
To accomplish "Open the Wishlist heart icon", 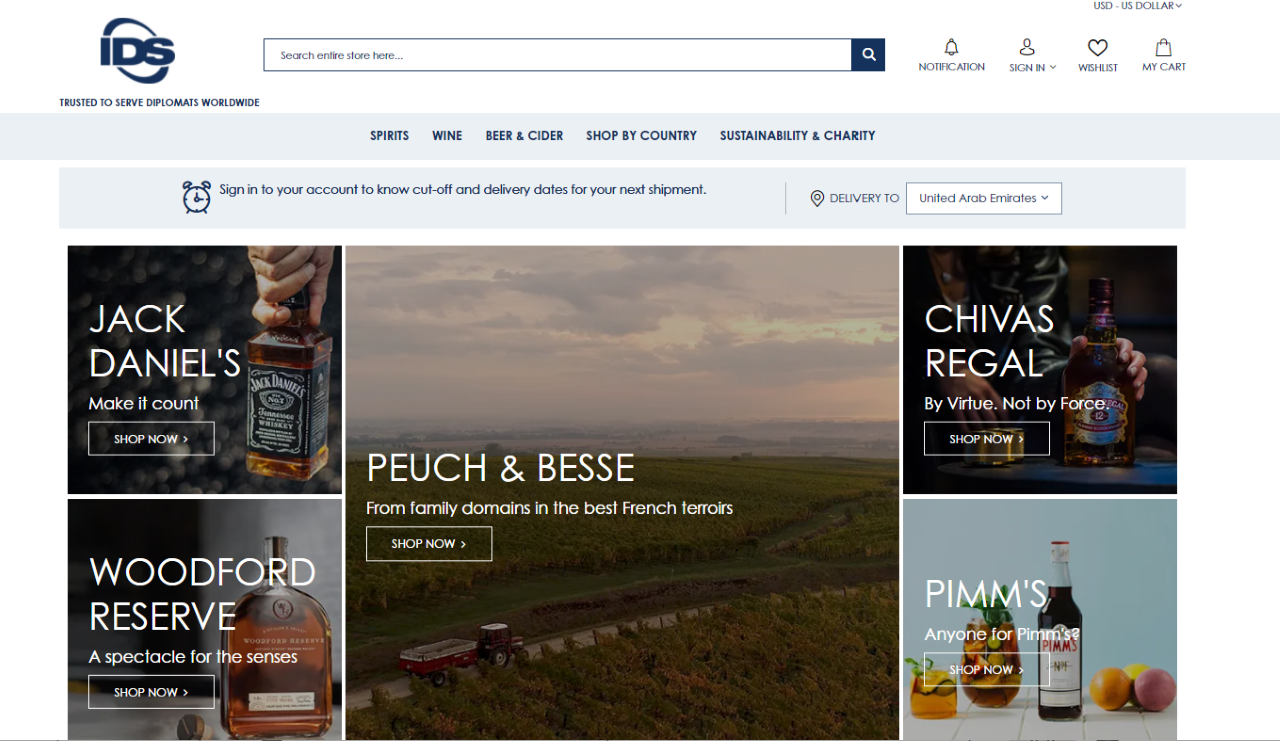I will (1098, 47).
